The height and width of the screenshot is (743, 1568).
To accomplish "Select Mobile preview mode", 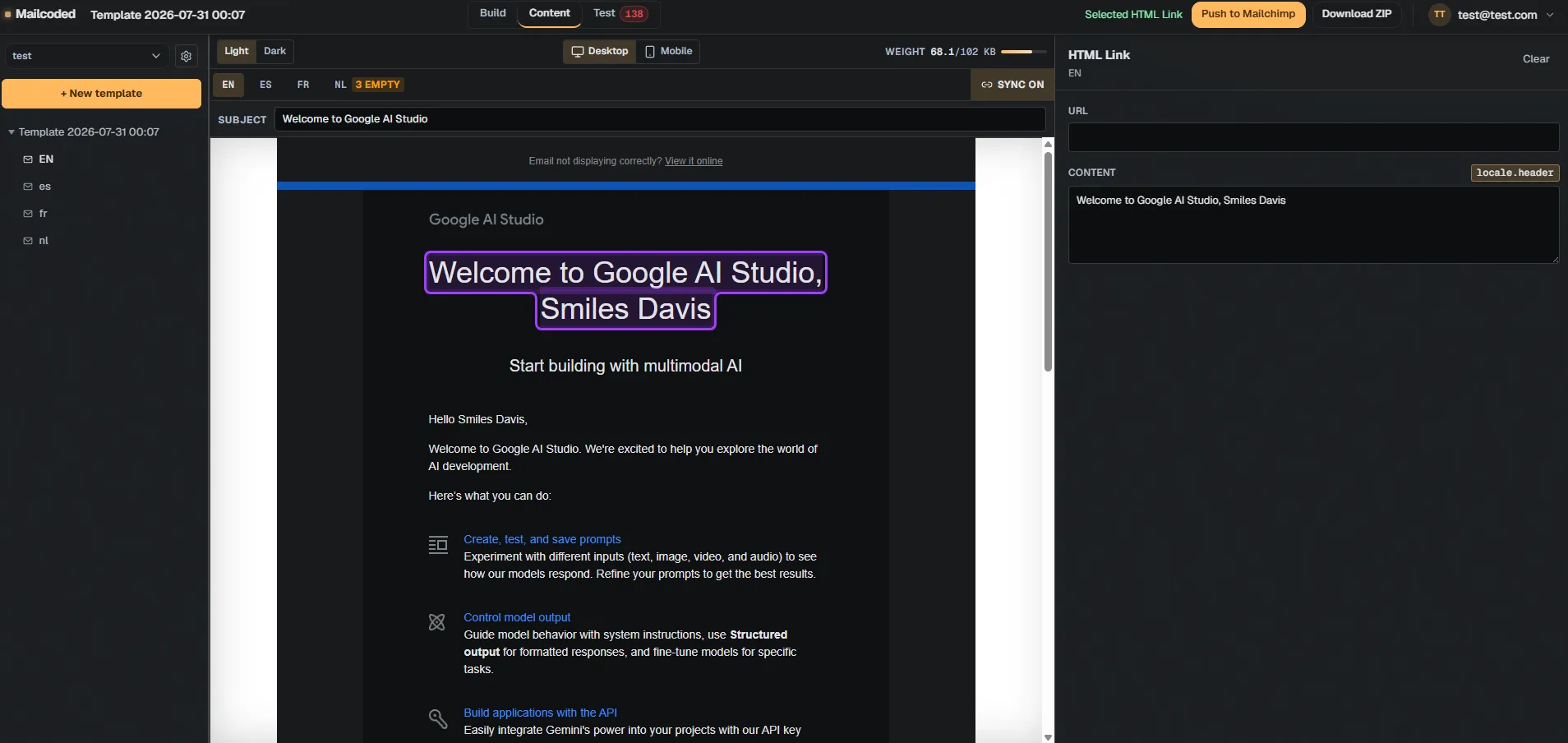I will point(668,51).
